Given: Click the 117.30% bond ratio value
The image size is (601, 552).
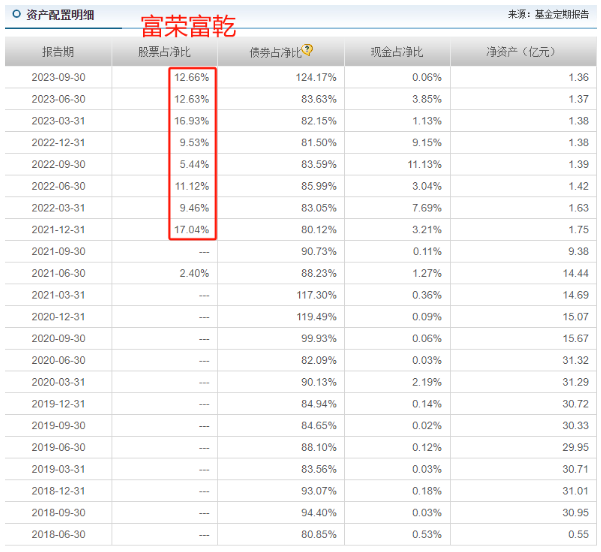Looking at the screenshot, I should 316,295.
